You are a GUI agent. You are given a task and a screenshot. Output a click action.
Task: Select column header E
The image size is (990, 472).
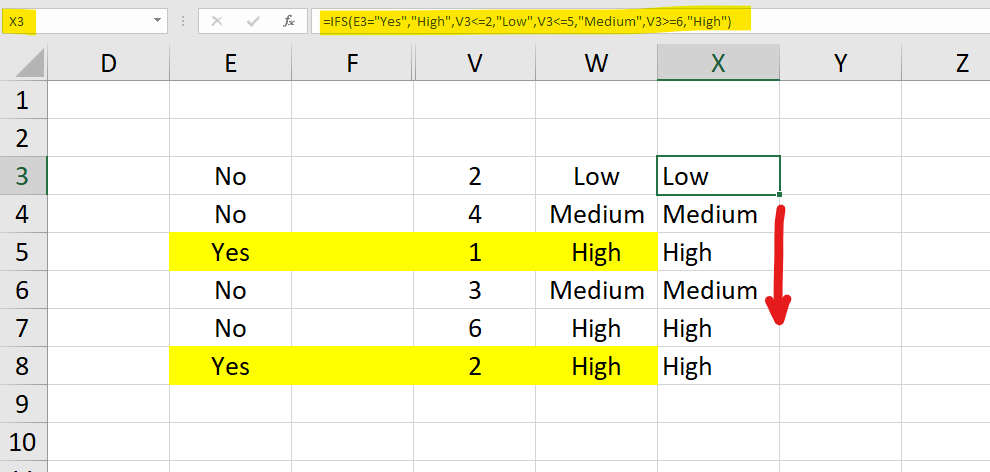230,63
